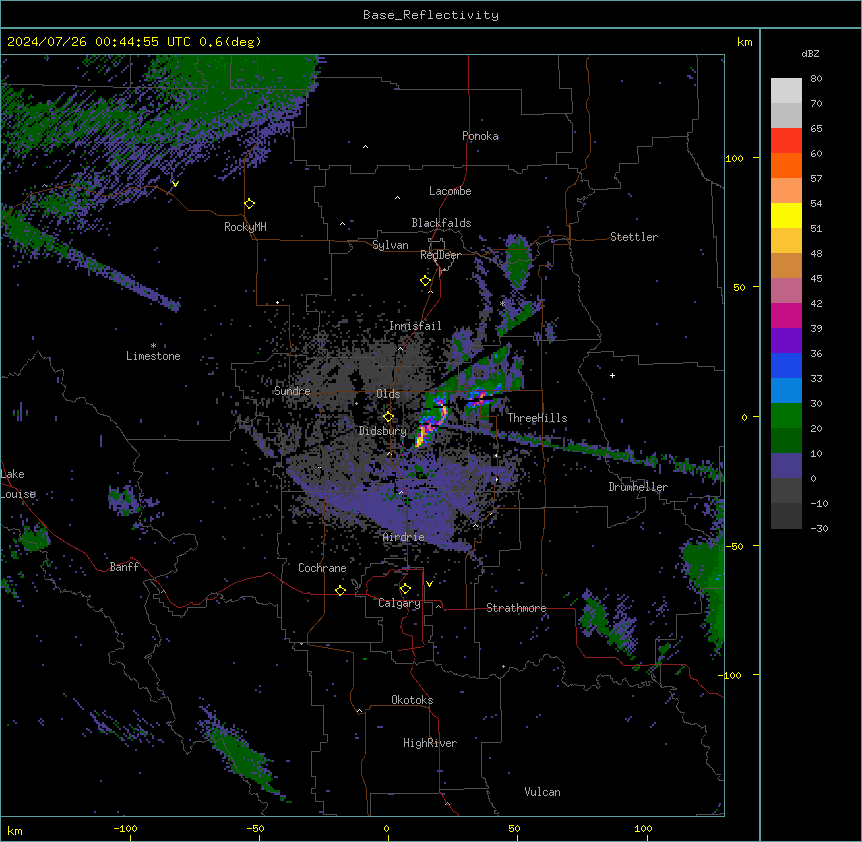Click the ThreeHills city label
862x842 pixels.
pos(537,418)
